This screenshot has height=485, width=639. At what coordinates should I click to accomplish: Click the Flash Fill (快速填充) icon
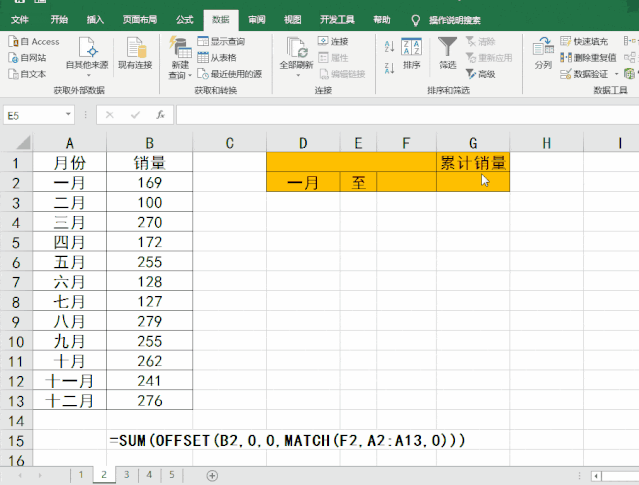point(567,42)
